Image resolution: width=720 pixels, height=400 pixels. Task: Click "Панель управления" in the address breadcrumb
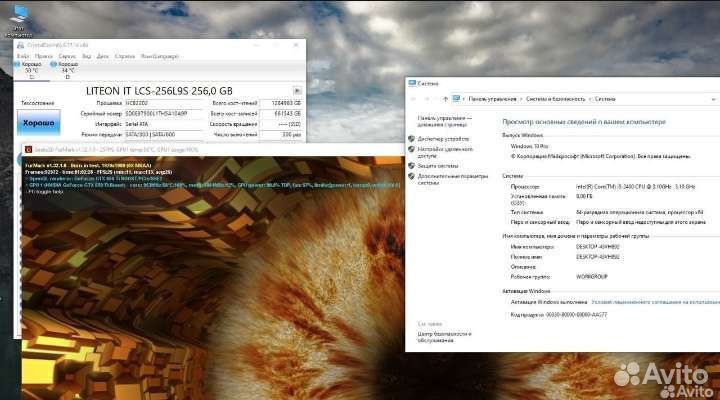click(492, 99)
